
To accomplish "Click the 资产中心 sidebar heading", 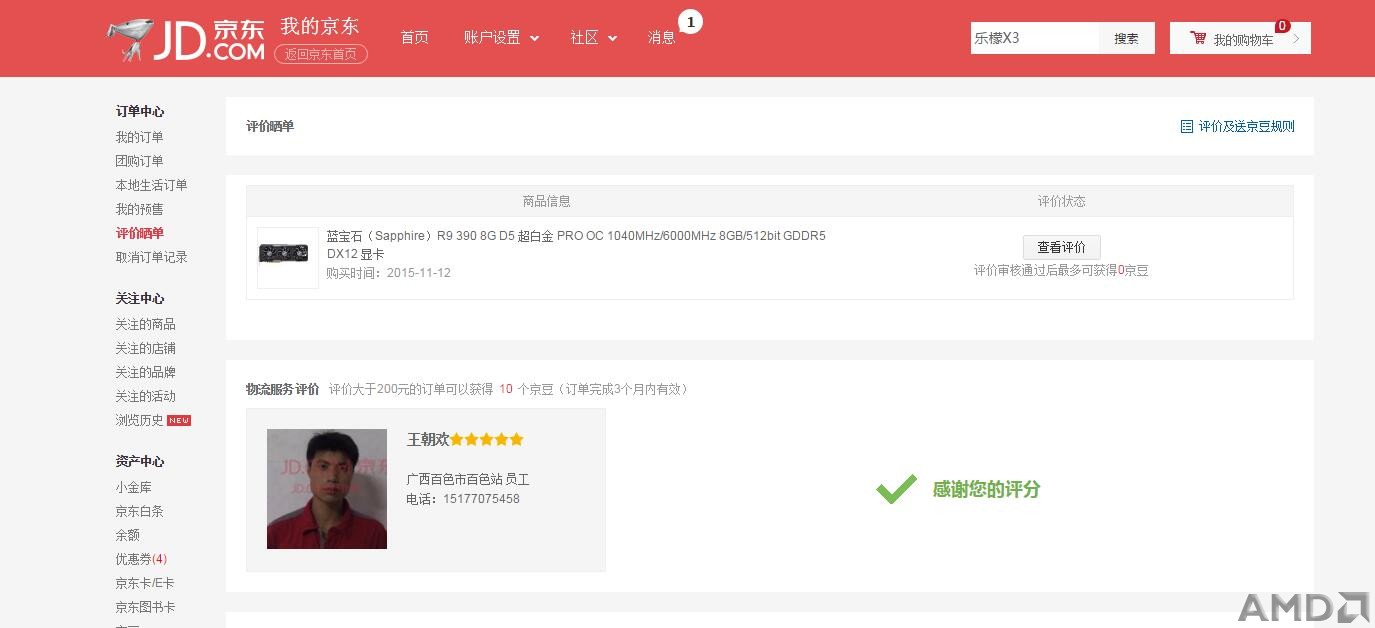I will [140, 461].
